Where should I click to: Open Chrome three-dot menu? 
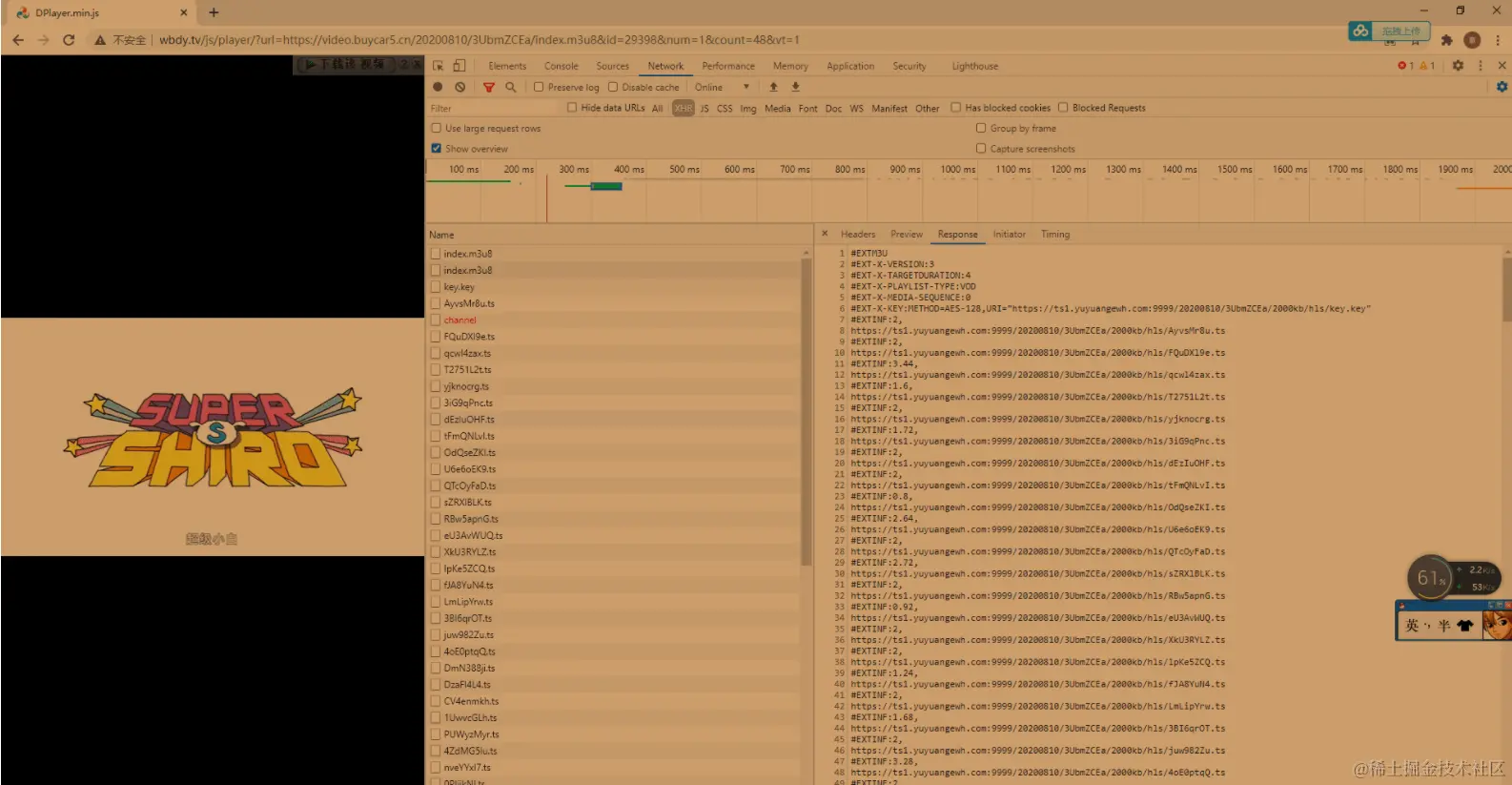pos(1498,40)
